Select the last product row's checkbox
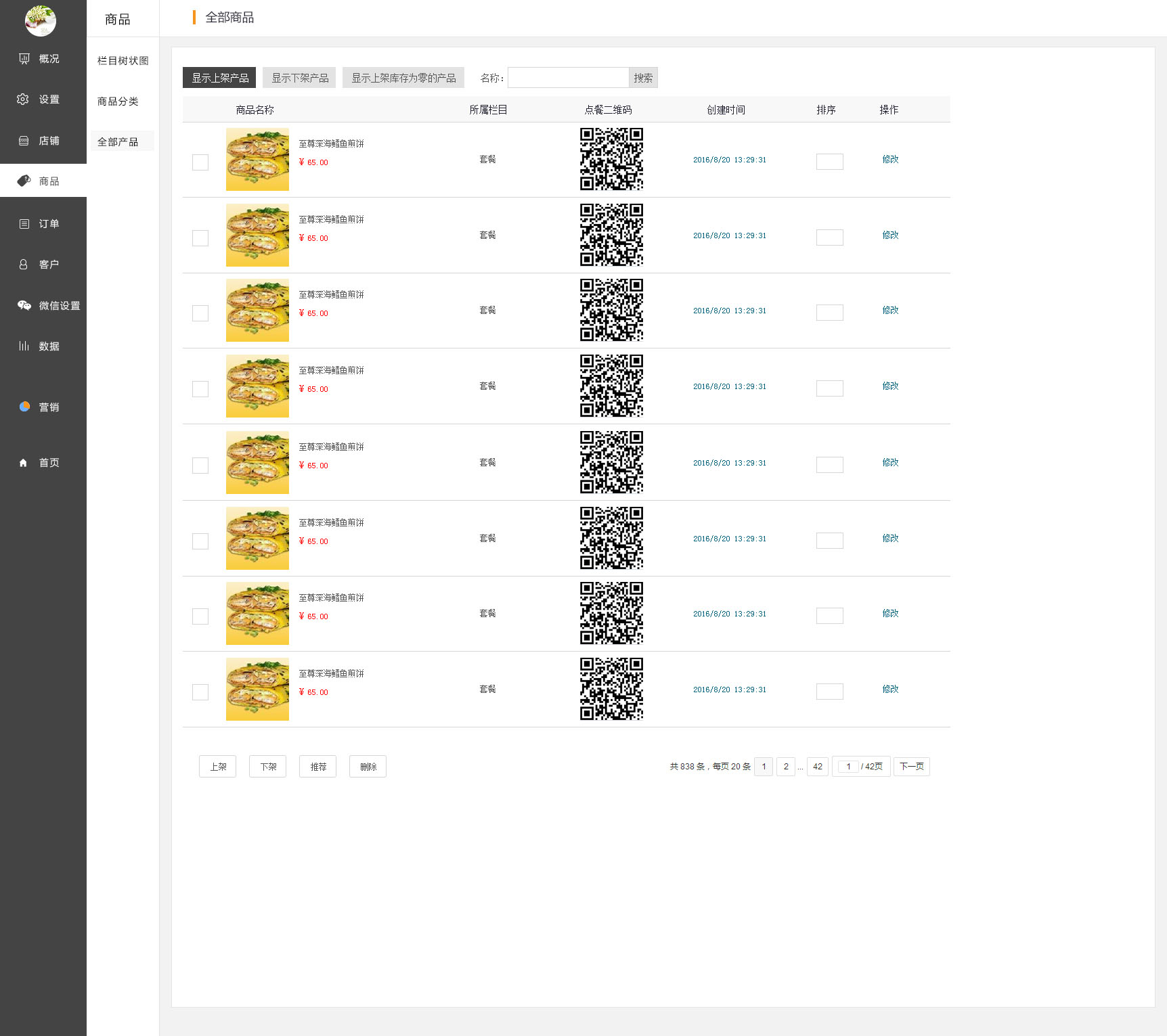The image size is (1167, 1036). point(200,692)
